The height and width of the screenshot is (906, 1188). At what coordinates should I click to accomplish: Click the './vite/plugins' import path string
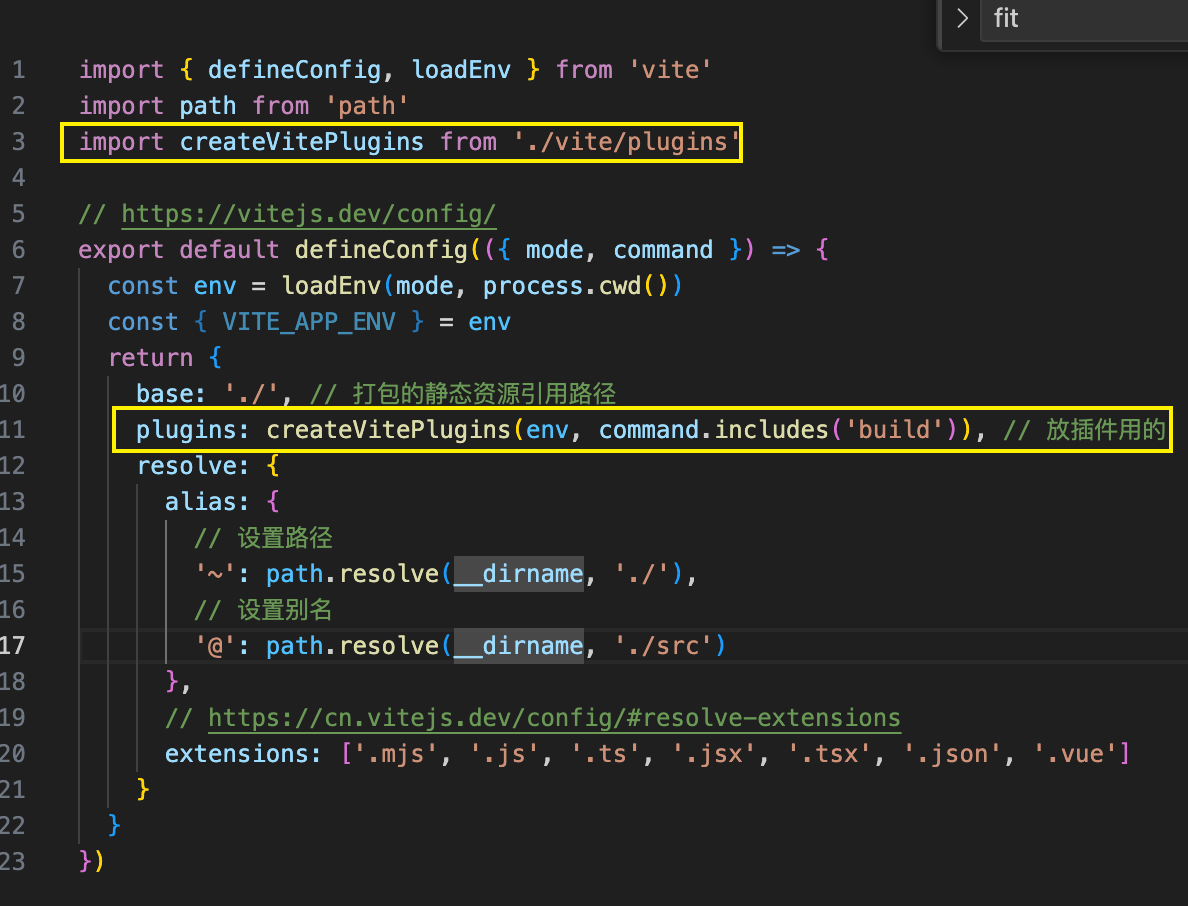pos(627,142)
